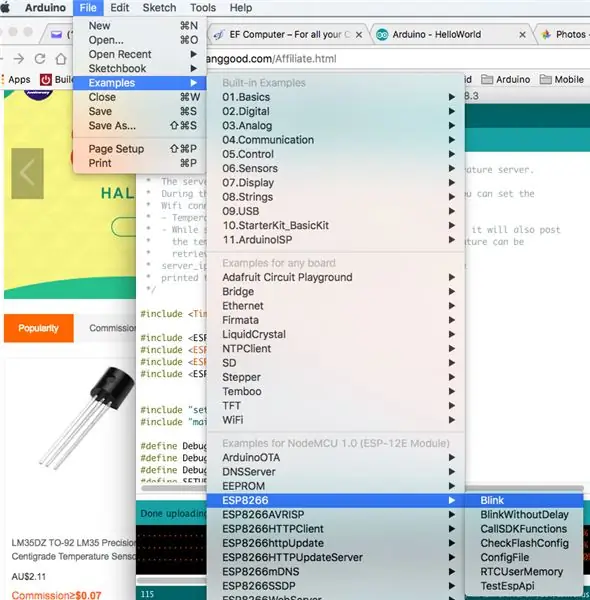Expand the Sketchbook submenu
This screenshot has height=600, width=590.
tap(140, 68)
